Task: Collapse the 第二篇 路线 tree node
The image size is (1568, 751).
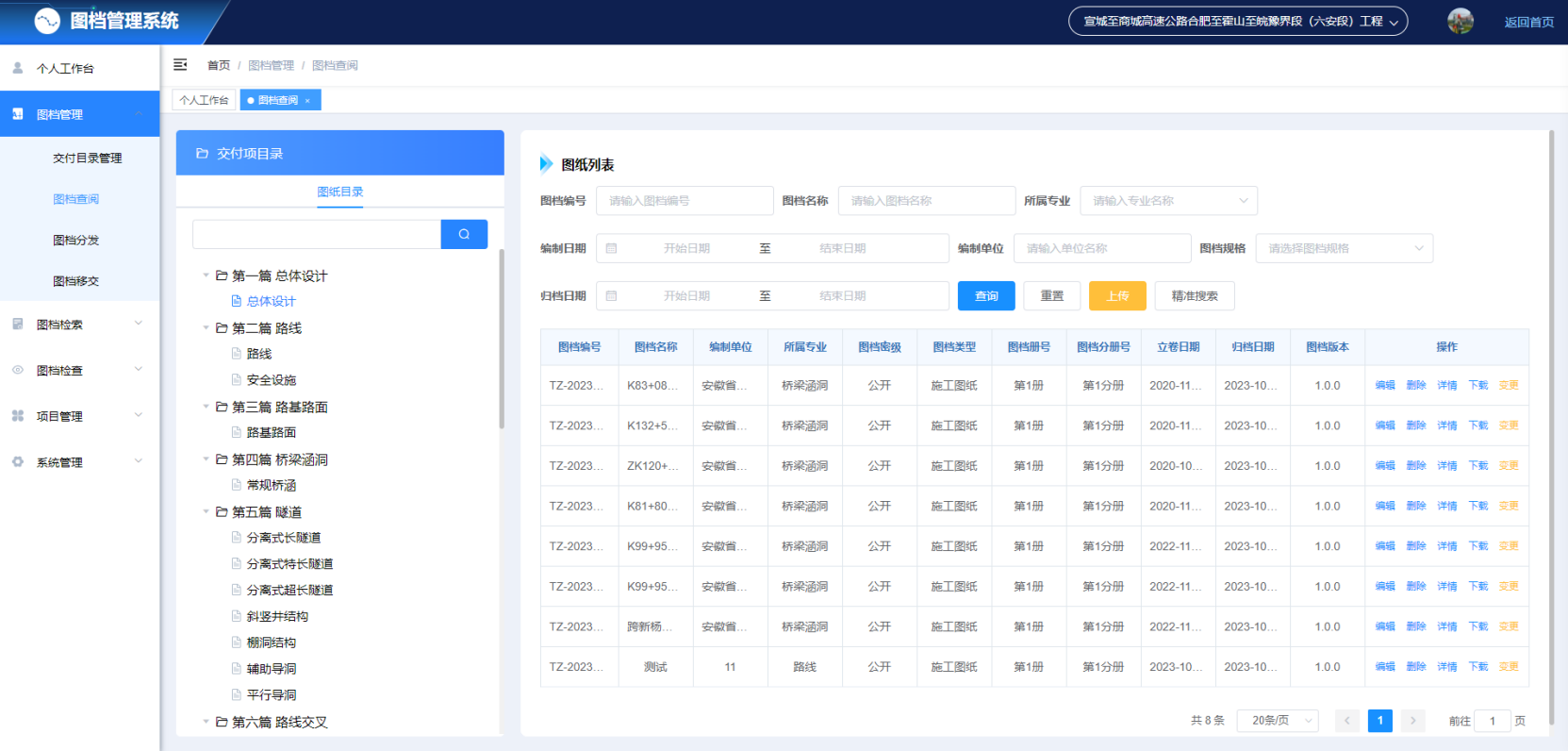Action: click(x=206, y=328)
